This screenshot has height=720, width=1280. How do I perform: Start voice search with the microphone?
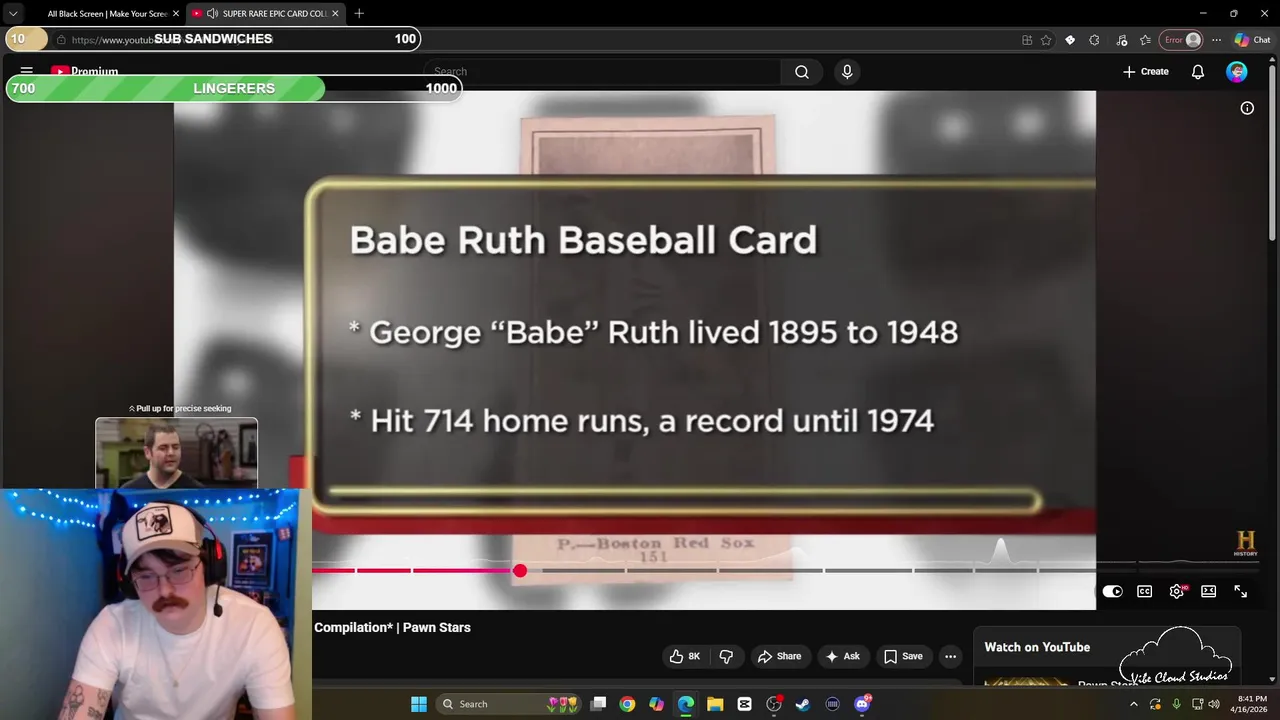click(847, 72)
